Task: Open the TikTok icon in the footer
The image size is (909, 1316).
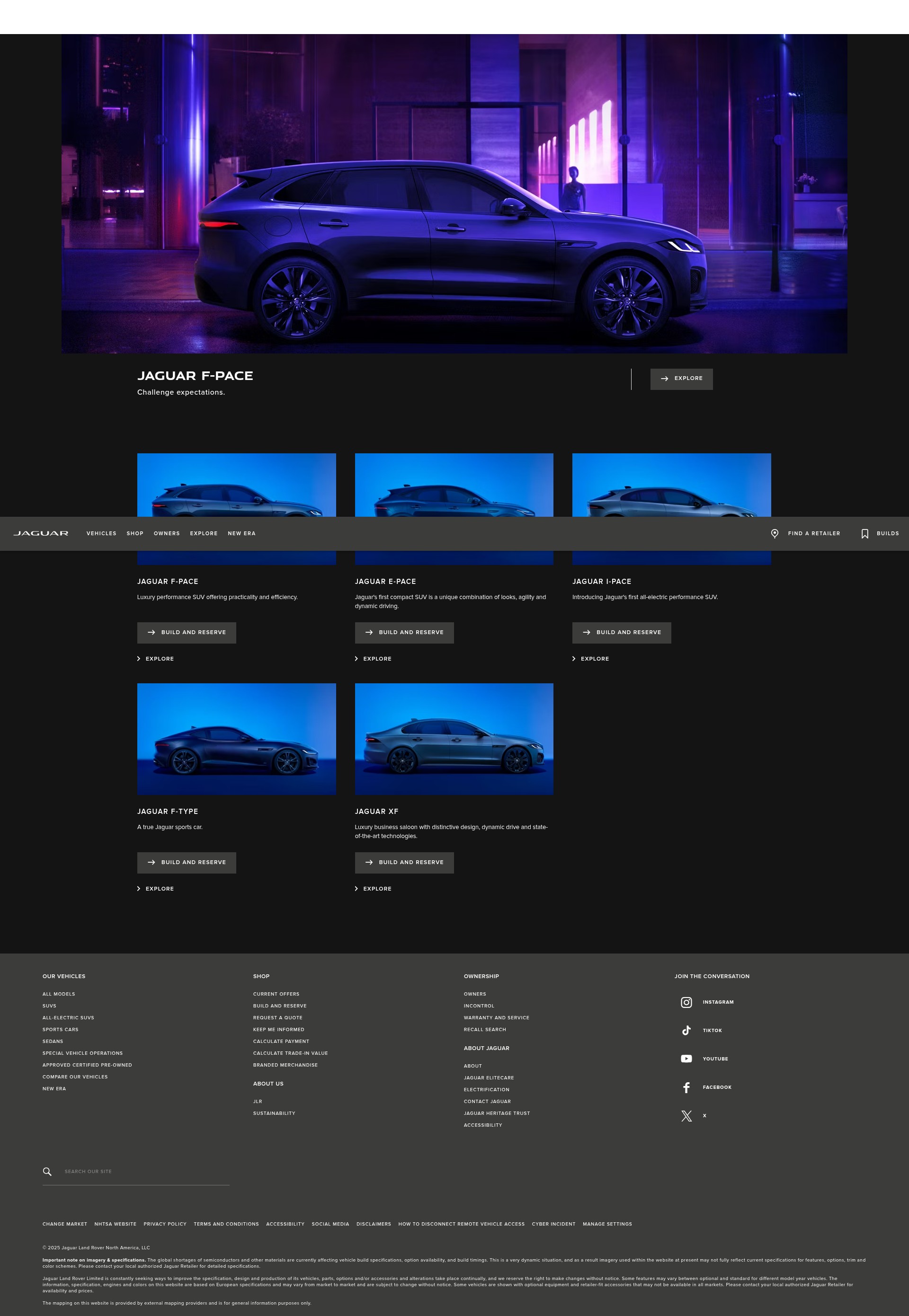Action: [x=686, y=1030]
